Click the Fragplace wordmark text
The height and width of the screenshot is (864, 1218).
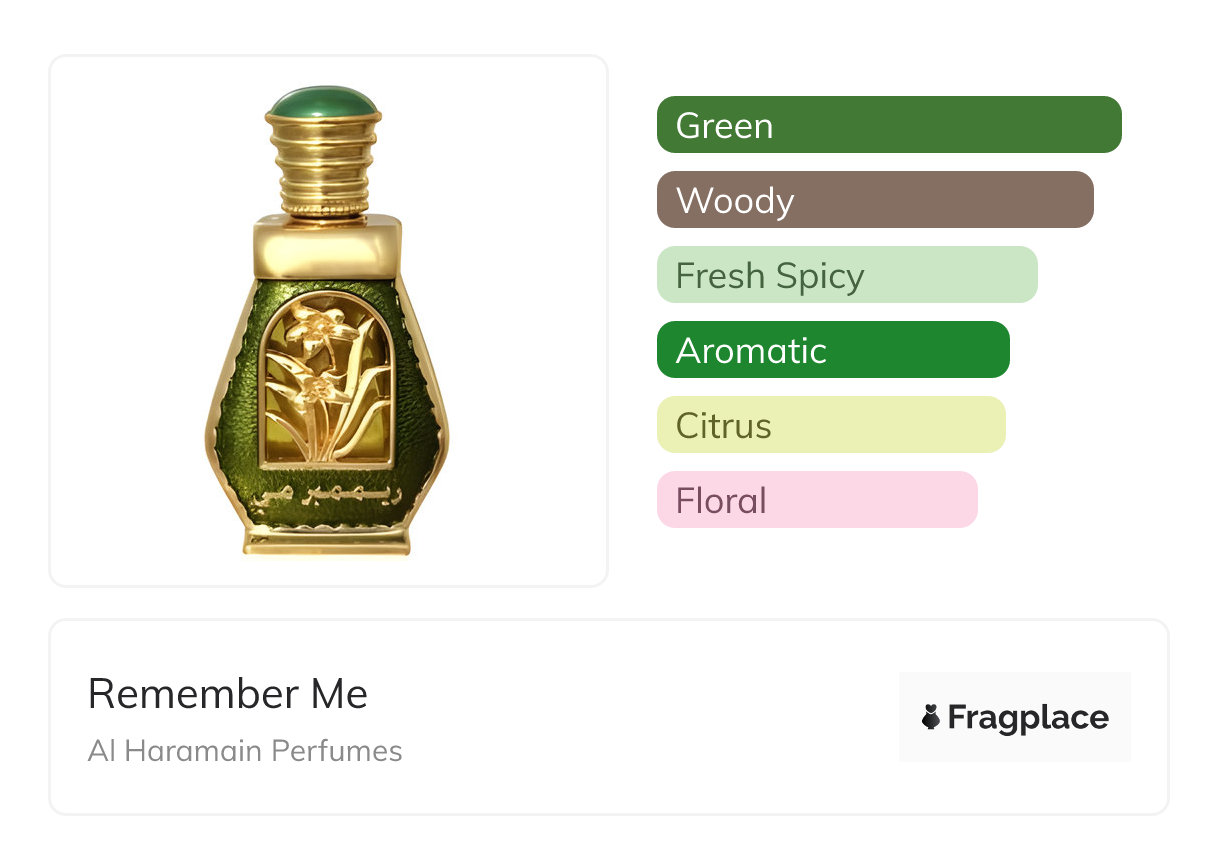point(1027,717)
